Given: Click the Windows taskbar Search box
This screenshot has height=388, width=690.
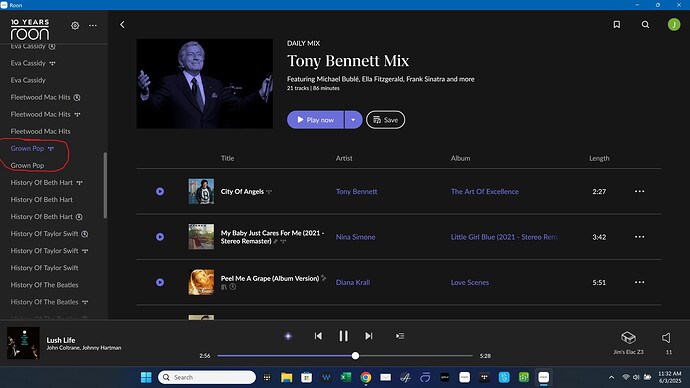Looking at the screenshot, I should (x=207, y=377).
